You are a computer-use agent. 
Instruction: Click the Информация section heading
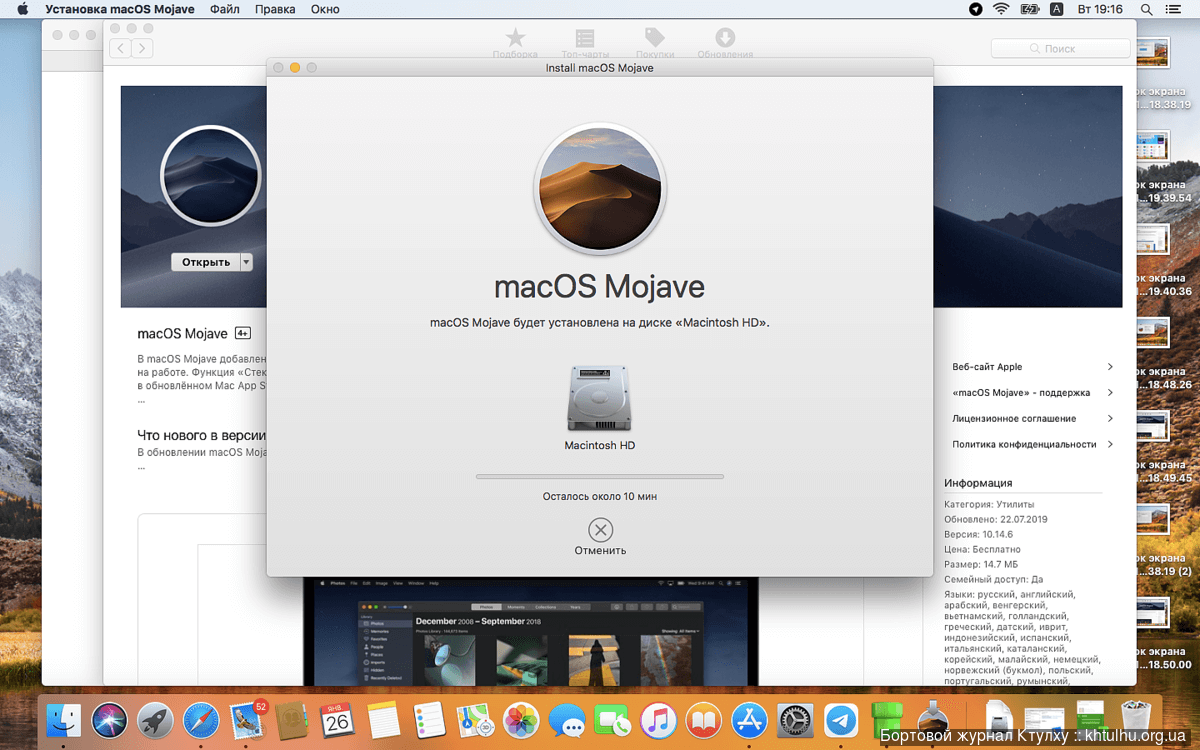click(x=978, y=483)
